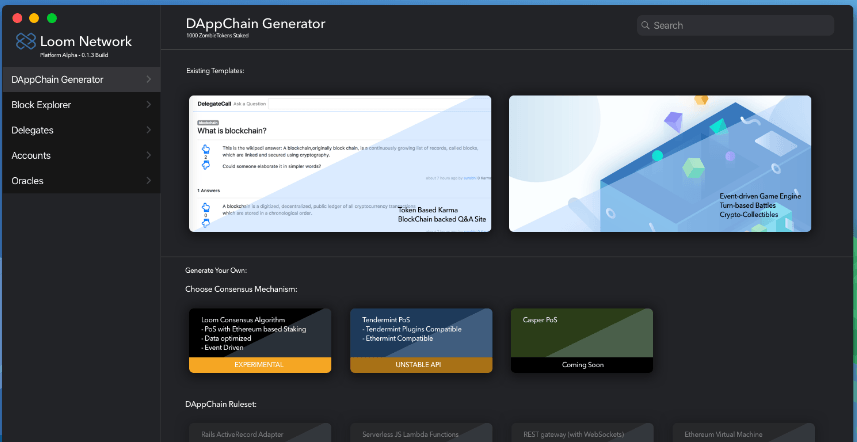
Task: Click the Loom Network logo icon
Action: coord(26,41)
